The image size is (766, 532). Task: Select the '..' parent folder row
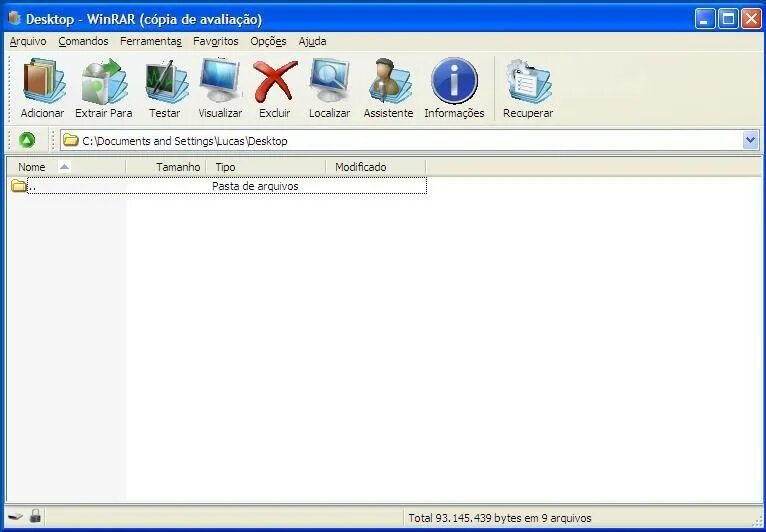(x=218, y=186)
